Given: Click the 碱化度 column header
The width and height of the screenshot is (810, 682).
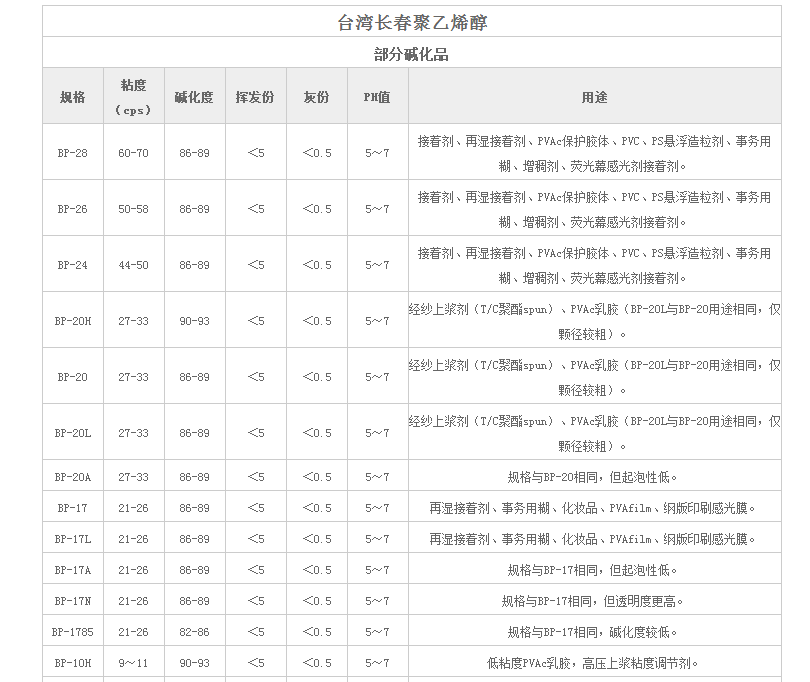Looking at the screenshot, I should point(194,97).
